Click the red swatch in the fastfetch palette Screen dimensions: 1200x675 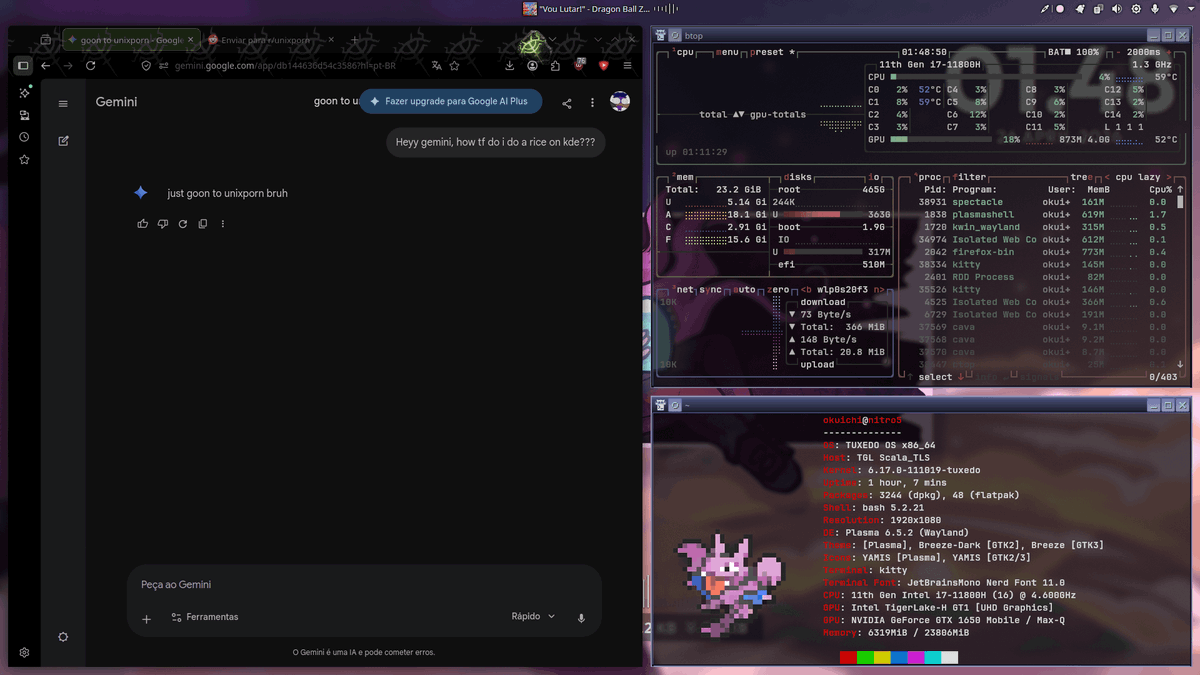[847, 657]
